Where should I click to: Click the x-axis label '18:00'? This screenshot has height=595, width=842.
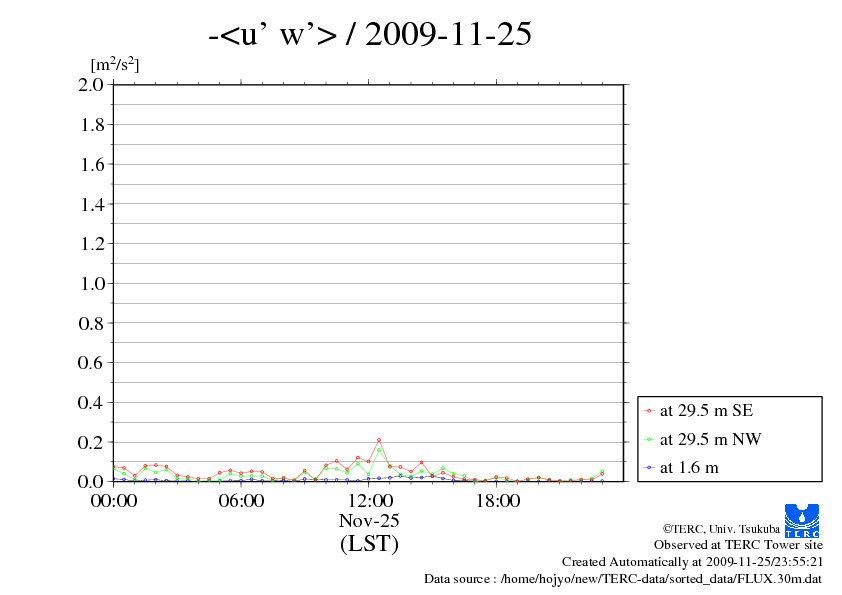pos(497,501)
